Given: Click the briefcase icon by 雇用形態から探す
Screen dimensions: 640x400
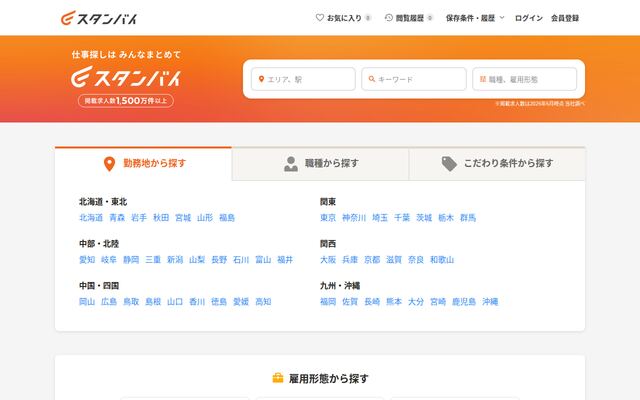Looking at the screenshot, I should (x=278, y=378).
